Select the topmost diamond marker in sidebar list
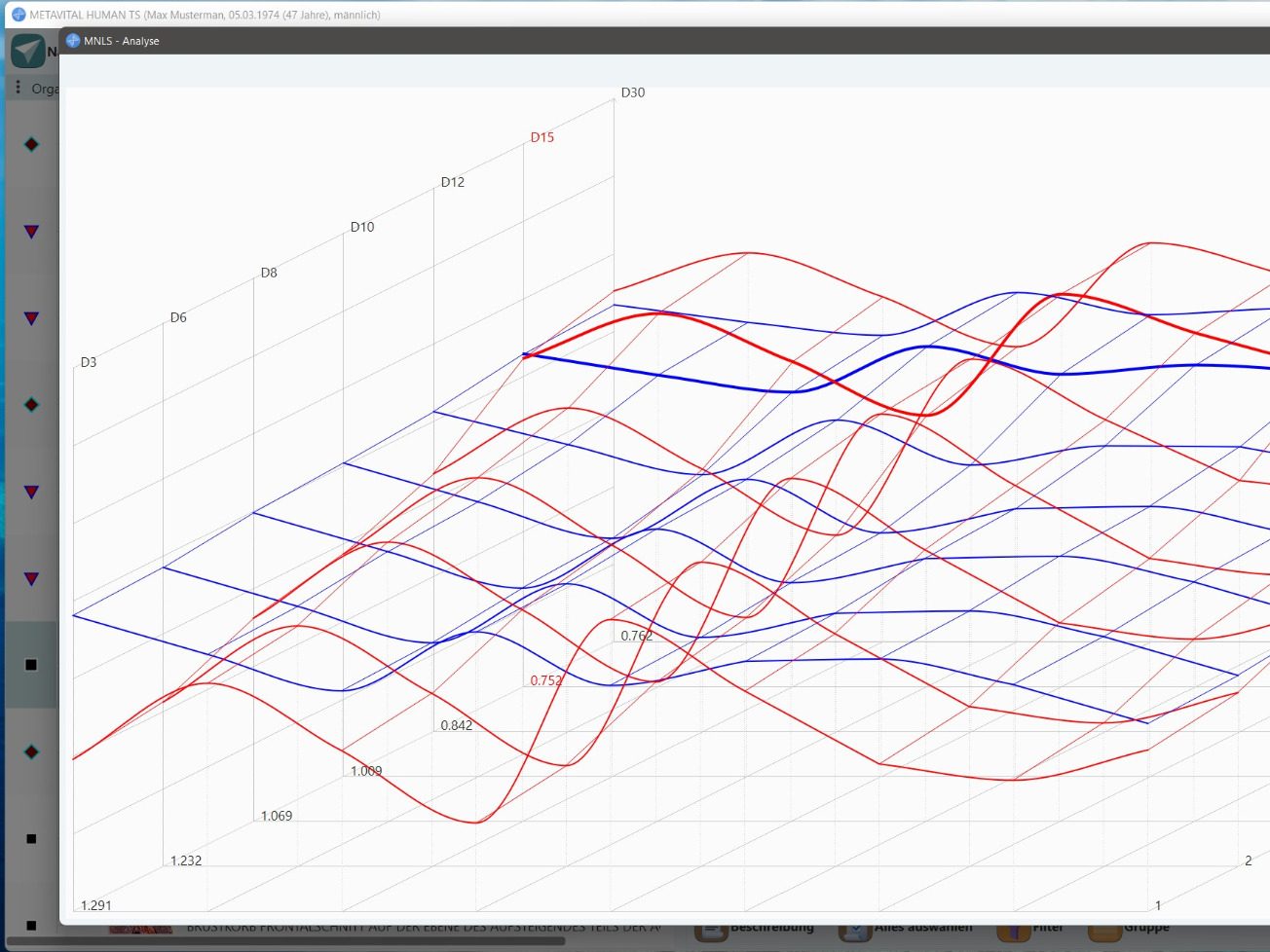 coord(31,144)
